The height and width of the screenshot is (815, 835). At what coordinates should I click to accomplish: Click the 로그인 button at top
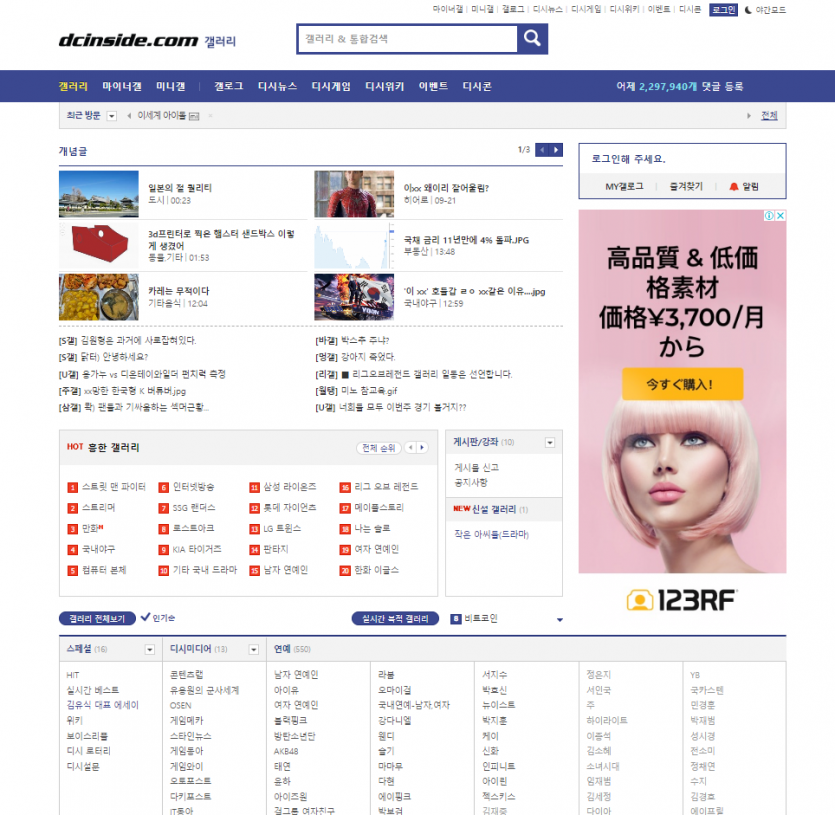point(723,10)
